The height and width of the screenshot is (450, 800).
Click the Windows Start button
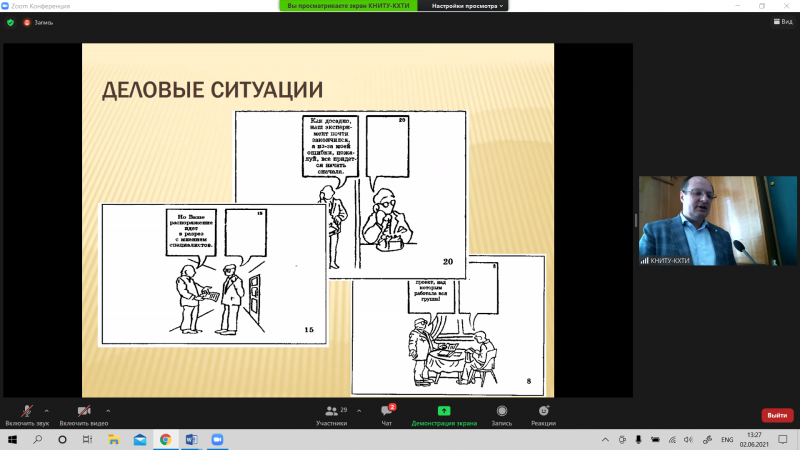11,439
